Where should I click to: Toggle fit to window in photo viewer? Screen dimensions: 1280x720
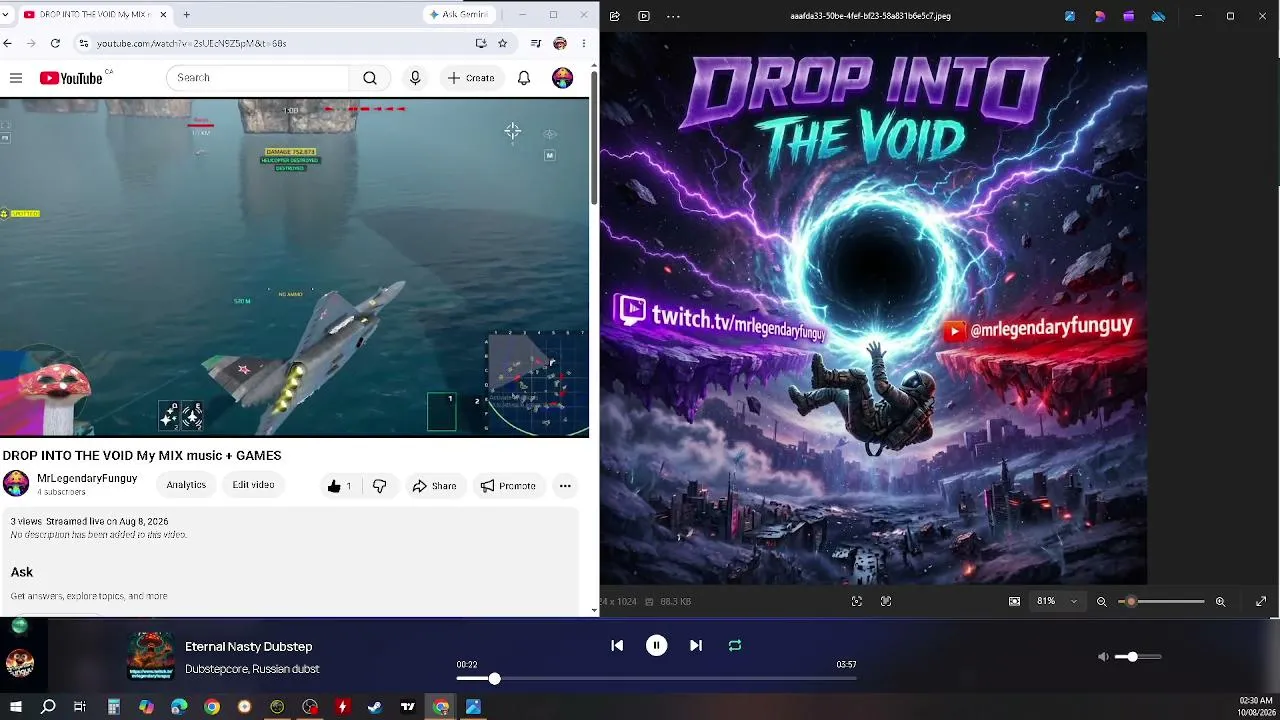[x=857, y=601]
